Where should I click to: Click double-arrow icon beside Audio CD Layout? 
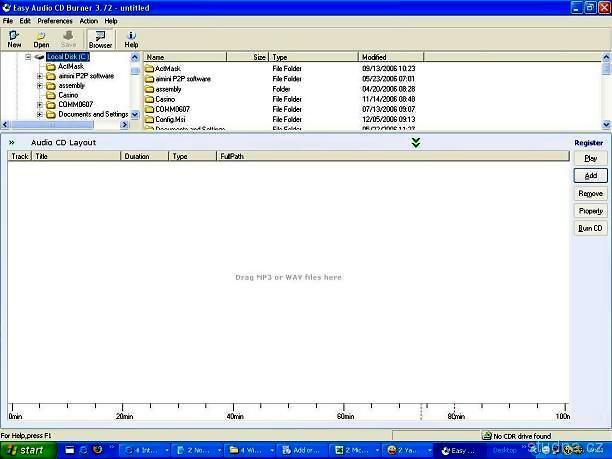pos(12,143)
